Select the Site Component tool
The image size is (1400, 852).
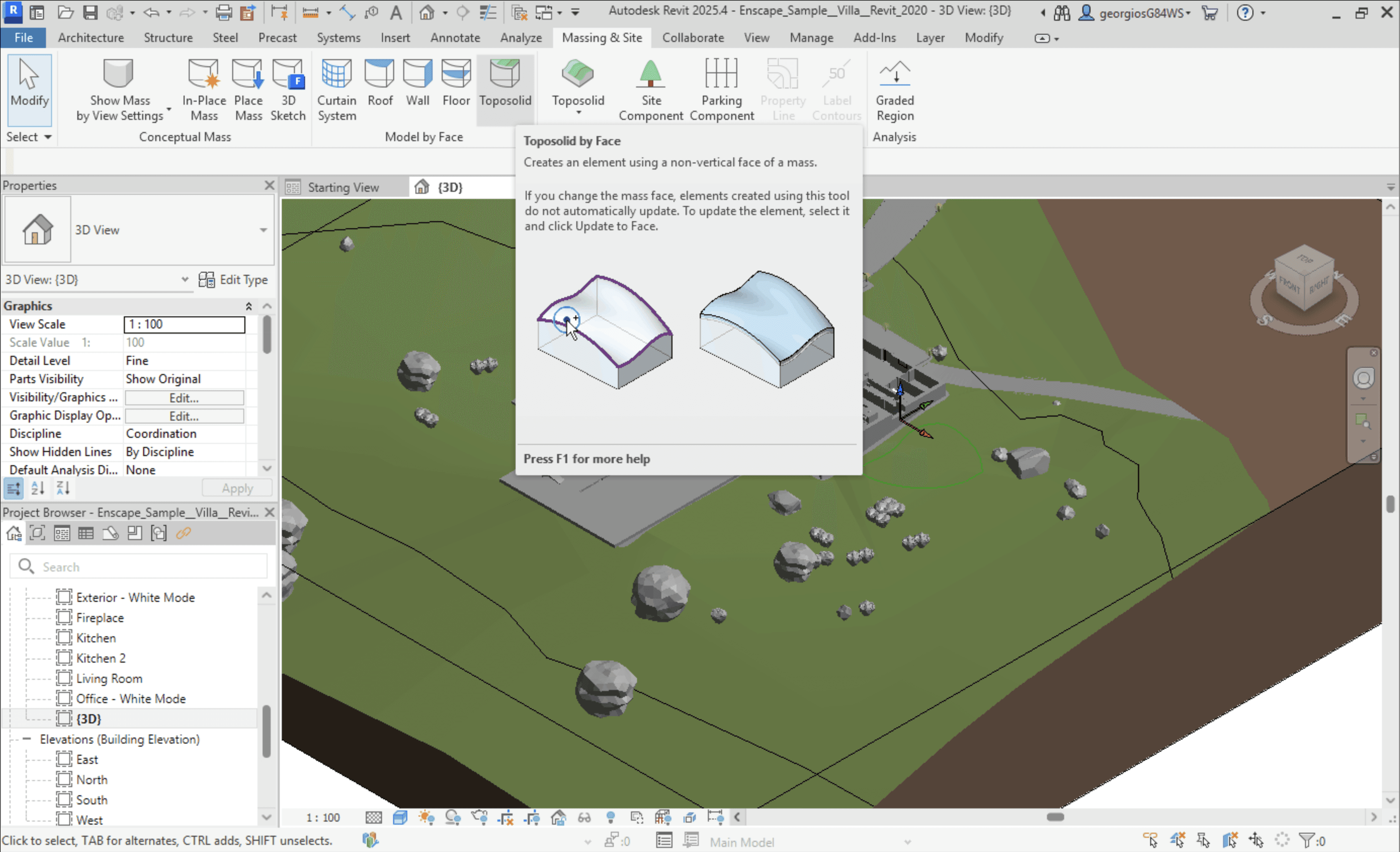[651, 88]
